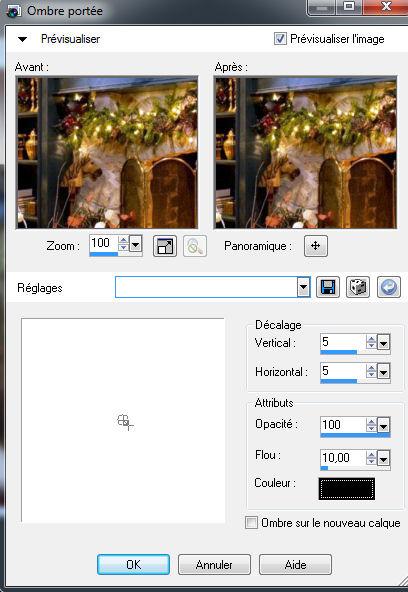Randomize parameters with the dice icon
Screen dimensions: 408x592
click(358, 287)
